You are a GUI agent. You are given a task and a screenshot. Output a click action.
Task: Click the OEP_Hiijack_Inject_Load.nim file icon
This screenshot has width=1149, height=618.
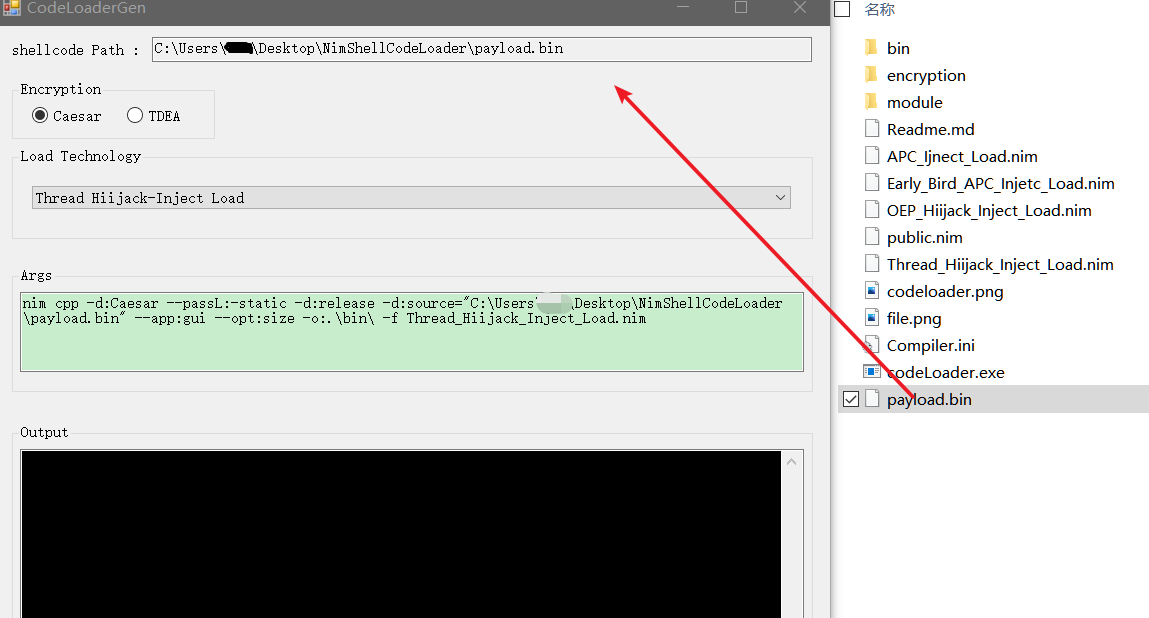871,210
